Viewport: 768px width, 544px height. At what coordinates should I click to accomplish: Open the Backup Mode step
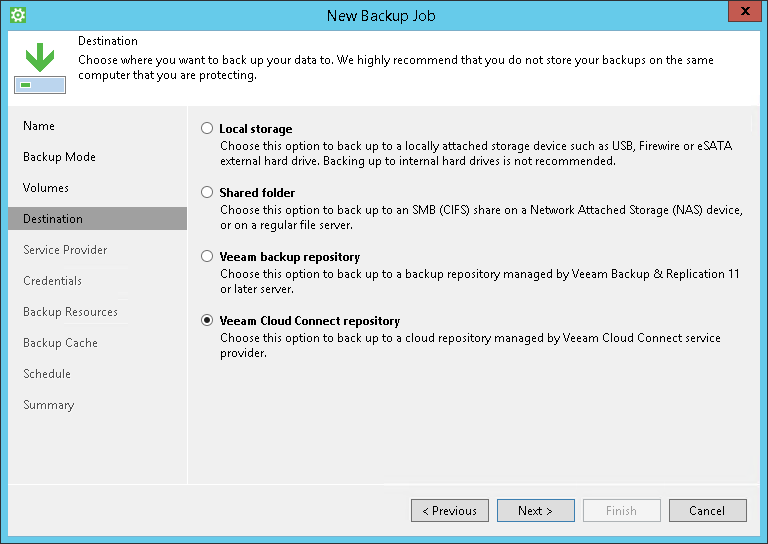pyautogui.click(x=59, y=157)
